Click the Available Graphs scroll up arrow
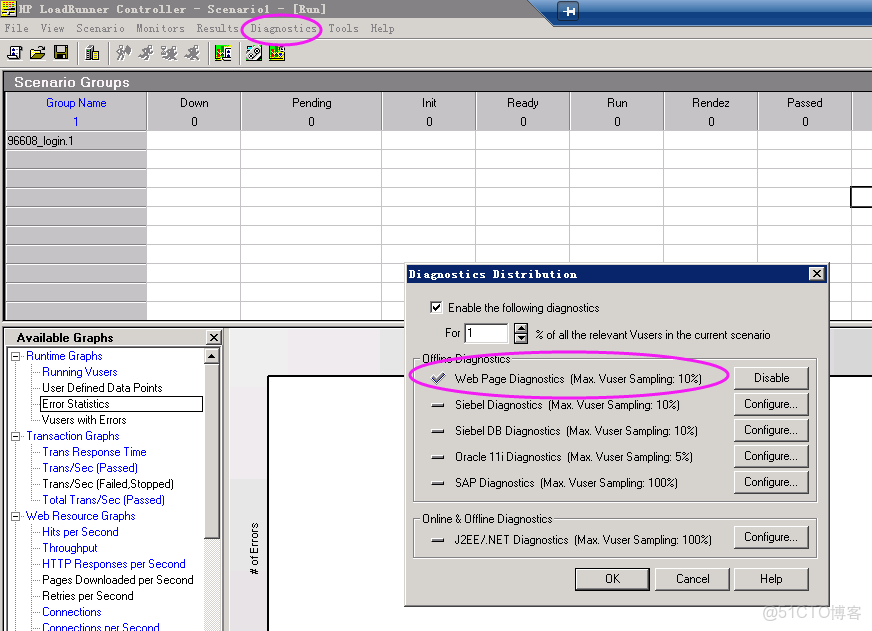The height and width of the screenshot is (631, 872). tap(211, 356)
